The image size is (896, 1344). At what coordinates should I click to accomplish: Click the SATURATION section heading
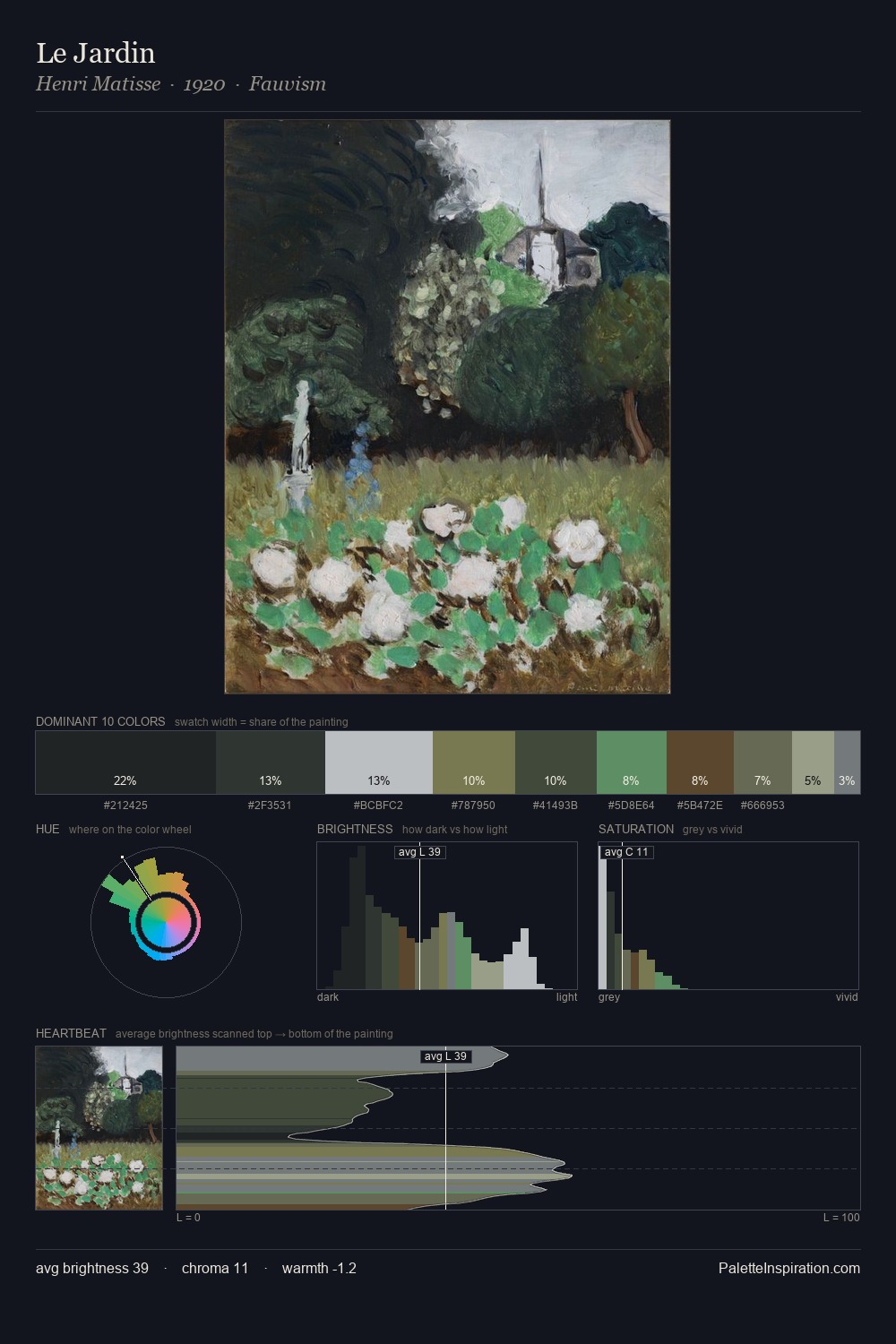tap(636, 829)
